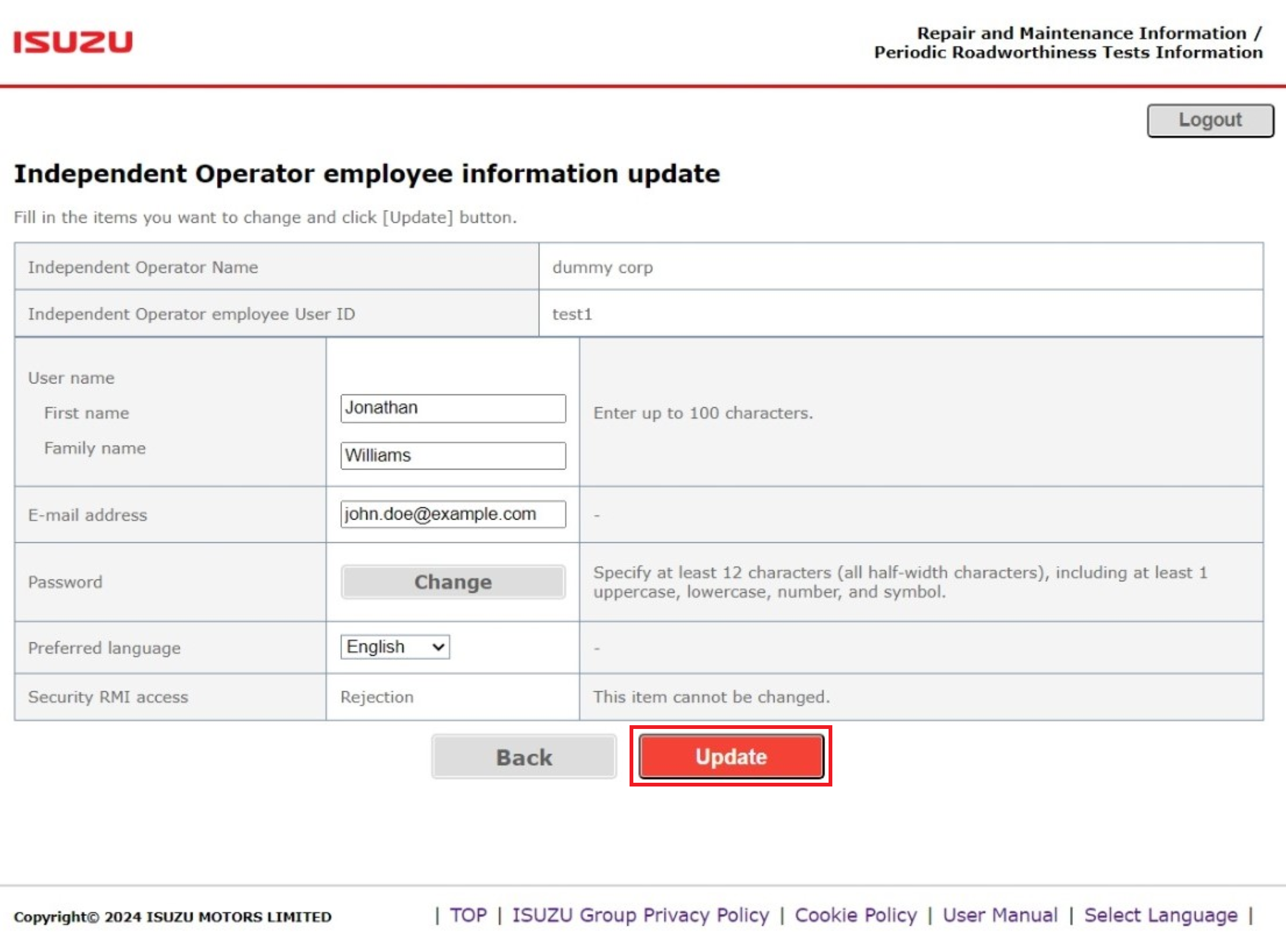Click the Update button
Viewport: 1286px width, 952px height.
[731, 757]
